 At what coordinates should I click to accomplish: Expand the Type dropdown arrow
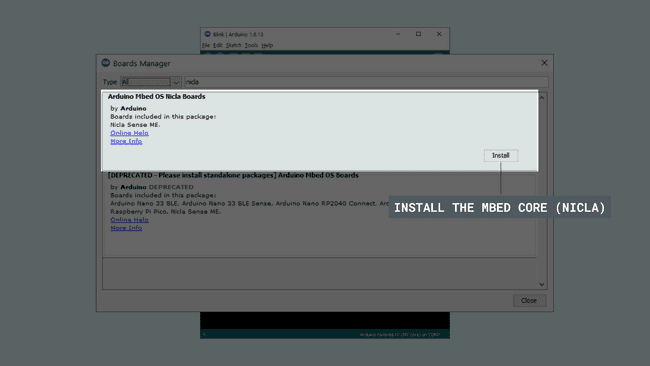(x=176, y=82)
